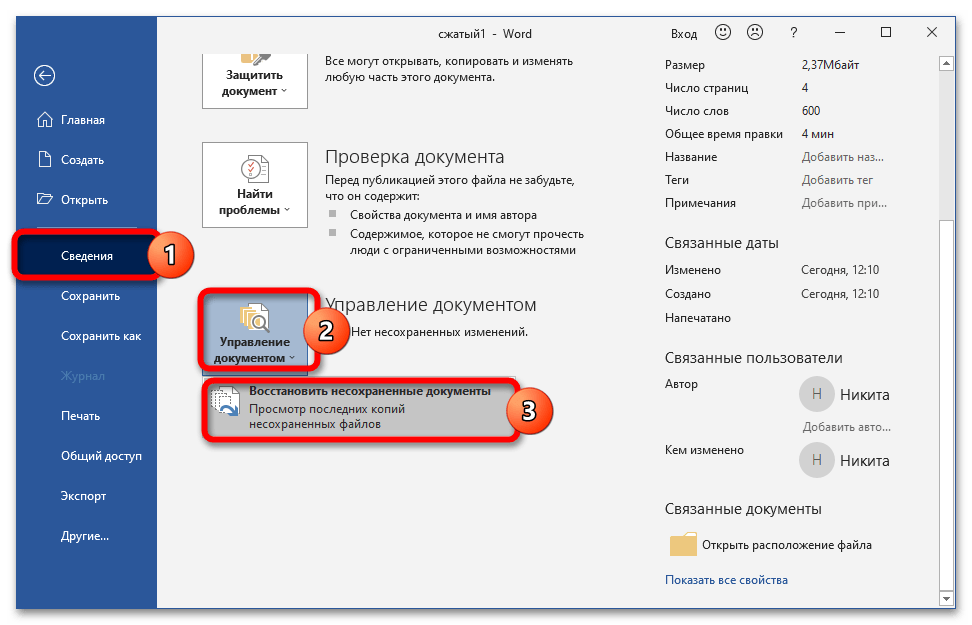Expand the Управление документом dropdown button
The width and height of the screenshot is (972, 625).
pos(255,333)
